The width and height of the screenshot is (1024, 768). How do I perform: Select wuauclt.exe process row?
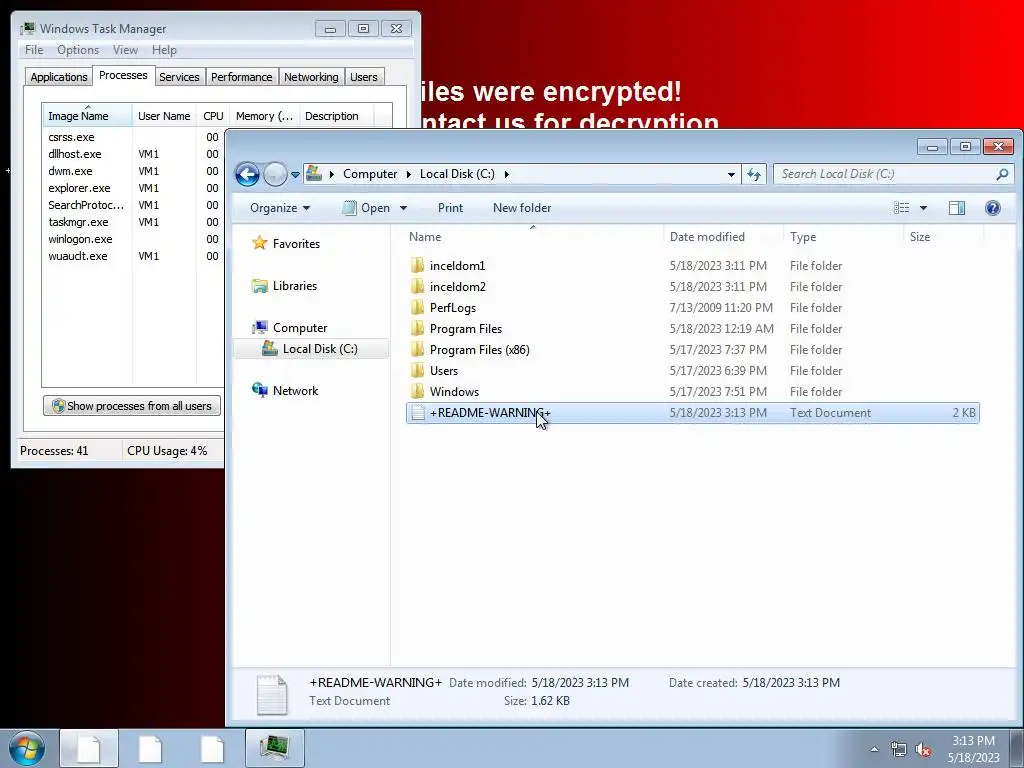click(133, 256)
